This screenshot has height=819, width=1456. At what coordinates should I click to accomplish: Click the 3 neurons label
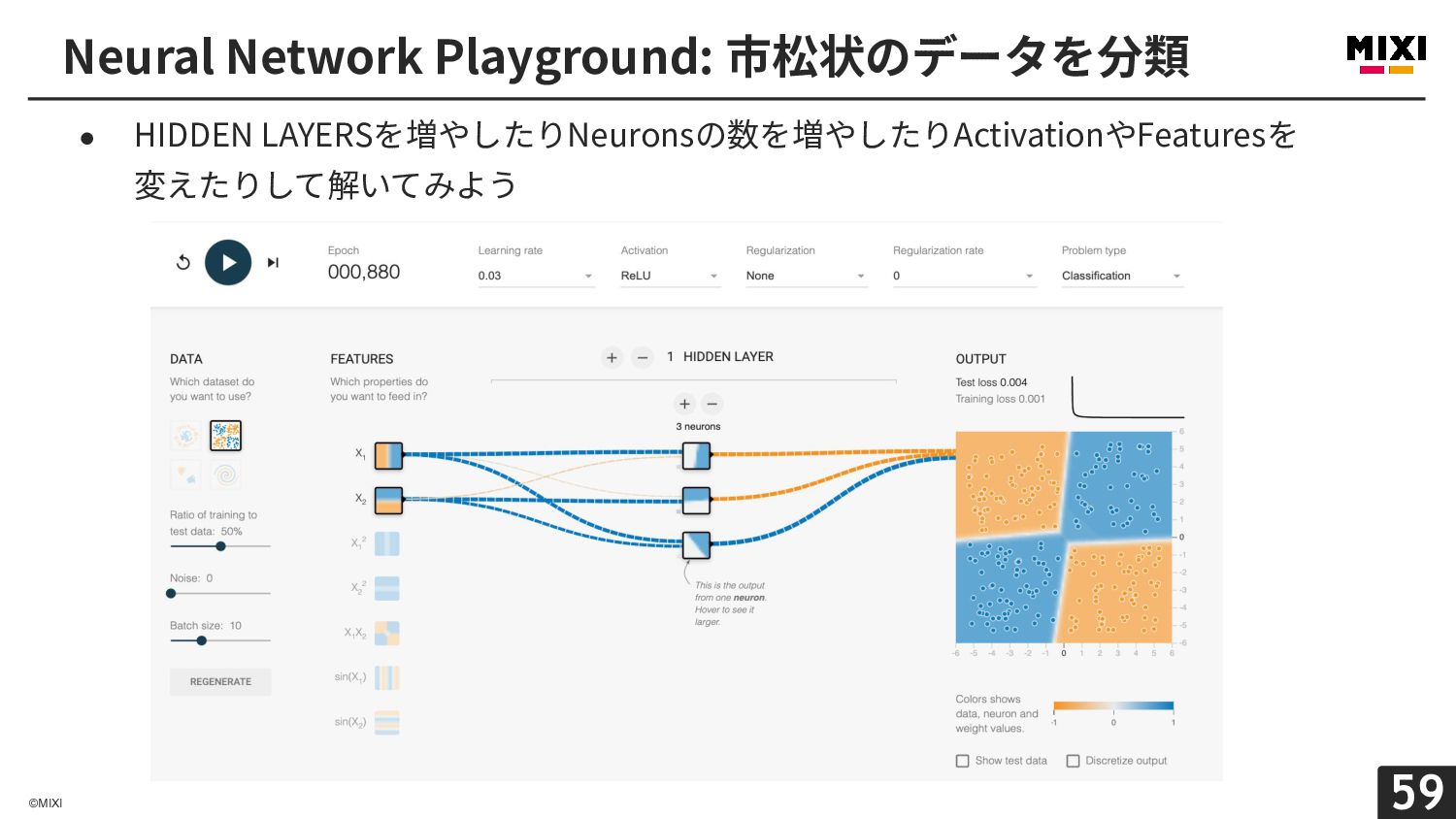698,427
